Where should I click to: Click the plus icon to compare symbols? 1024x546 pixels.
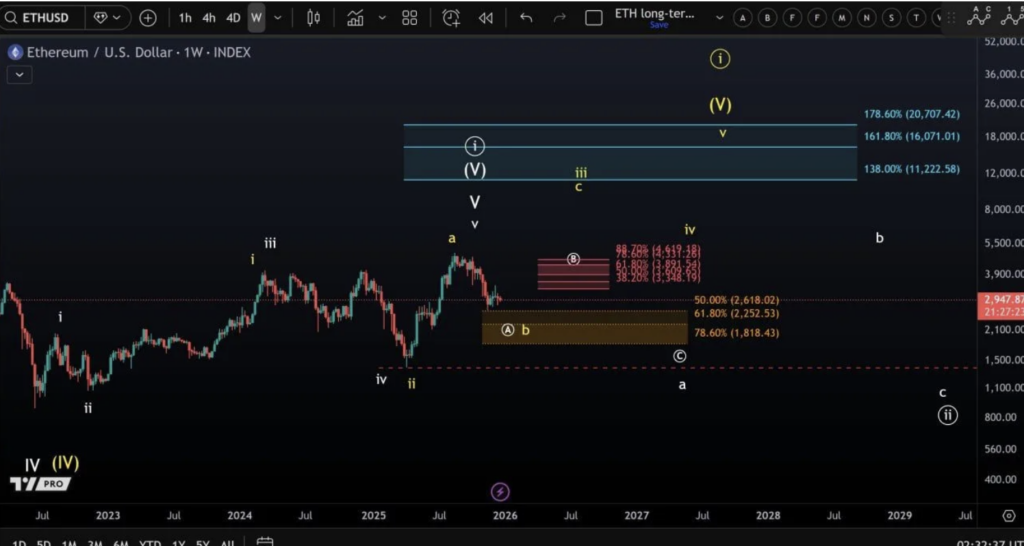pyautogui.click(x=148, y=18)
